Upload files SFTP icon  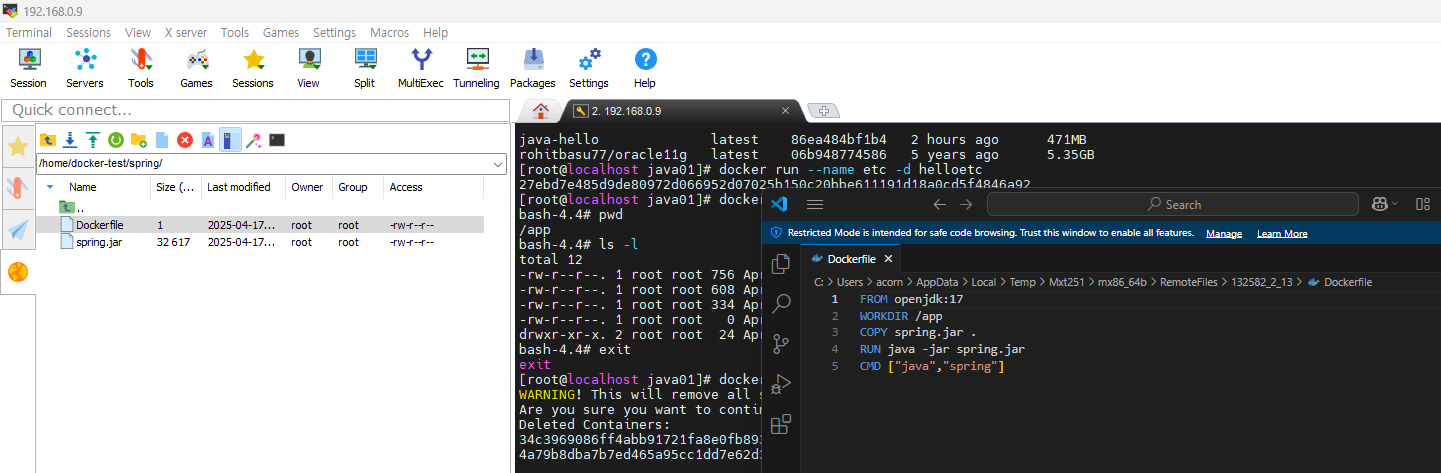click(x=93, y=140)
